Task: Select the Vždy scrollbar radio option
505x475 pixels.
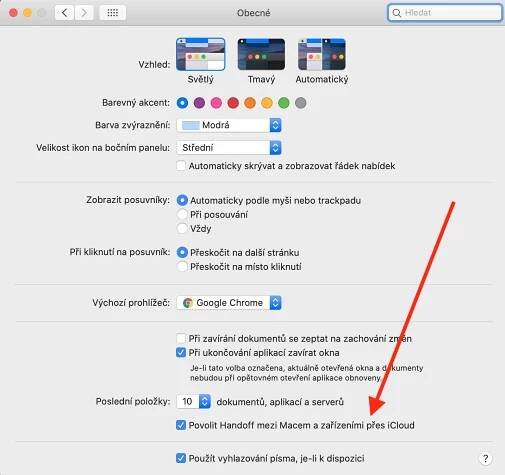Action: point(182,229)
